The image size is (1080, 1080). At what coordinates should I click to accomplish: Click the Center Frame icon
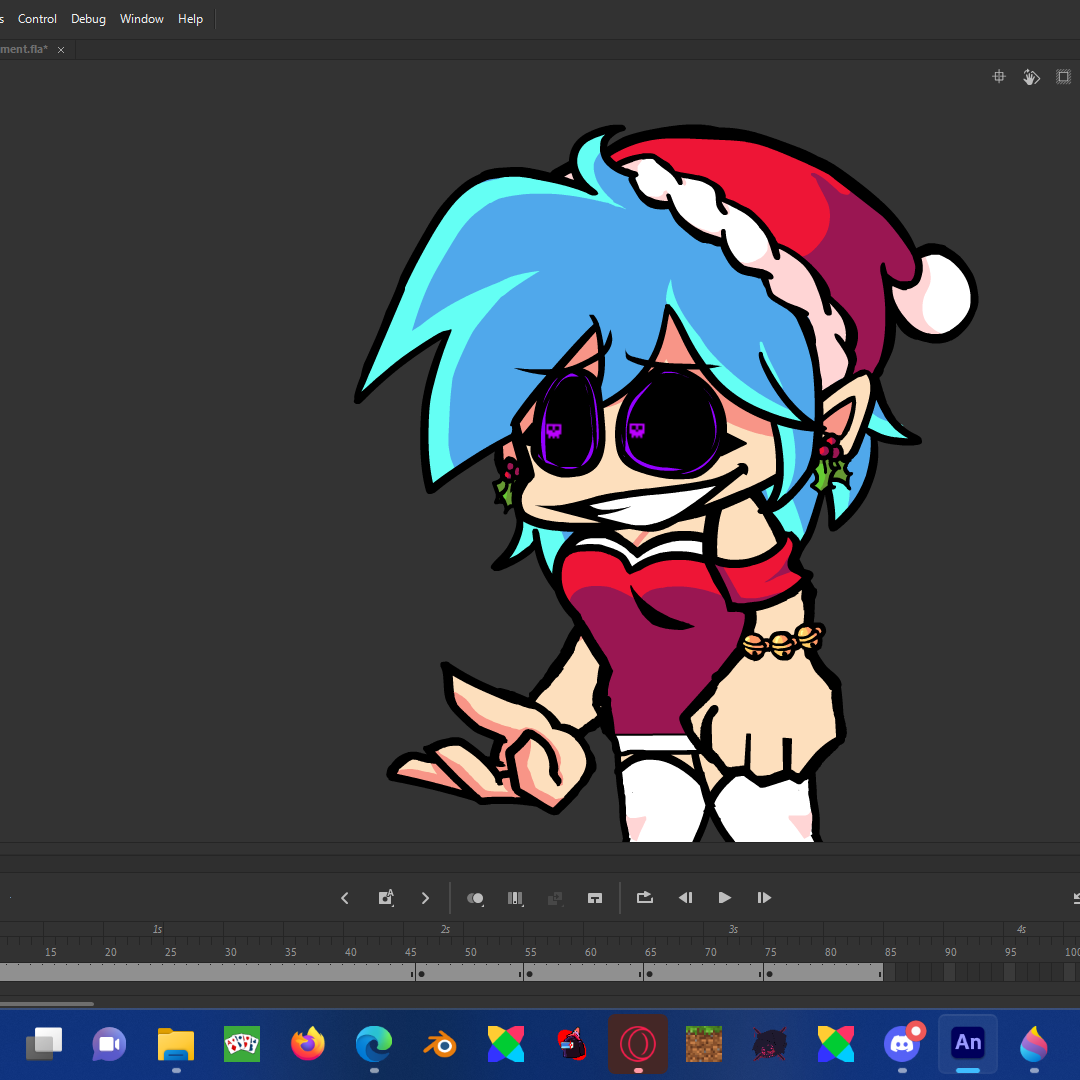pos(594,897)
